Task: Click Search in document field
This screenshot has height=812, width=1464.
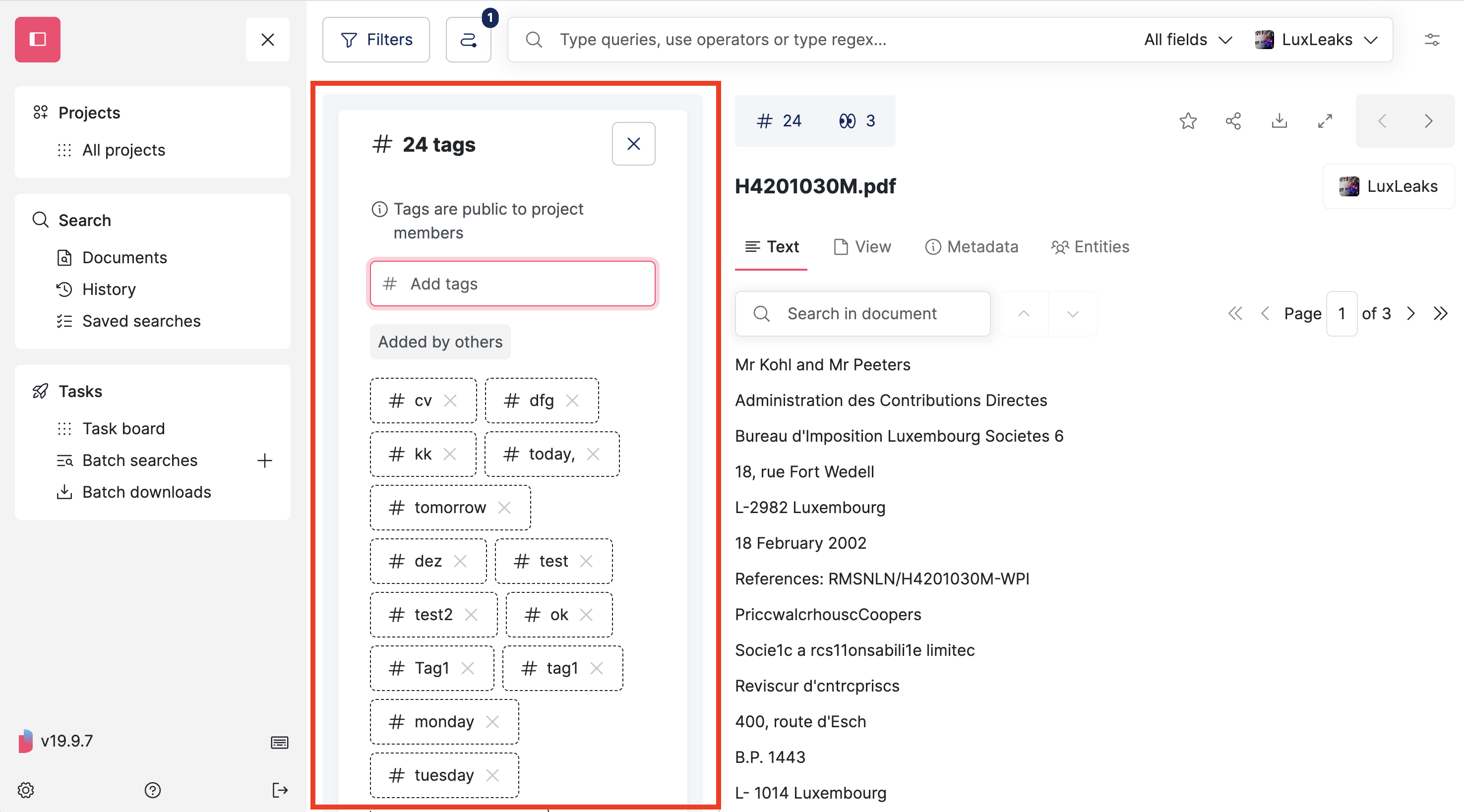Action: tap(862, 314)
